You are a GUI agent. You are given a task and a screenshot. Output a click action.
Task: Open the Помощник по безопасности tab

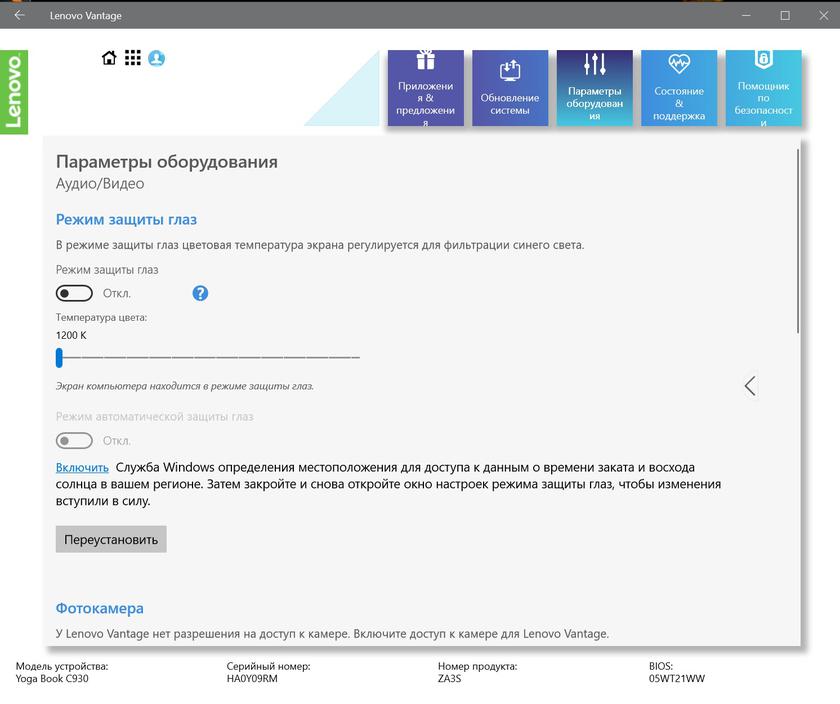coord(763,89)
